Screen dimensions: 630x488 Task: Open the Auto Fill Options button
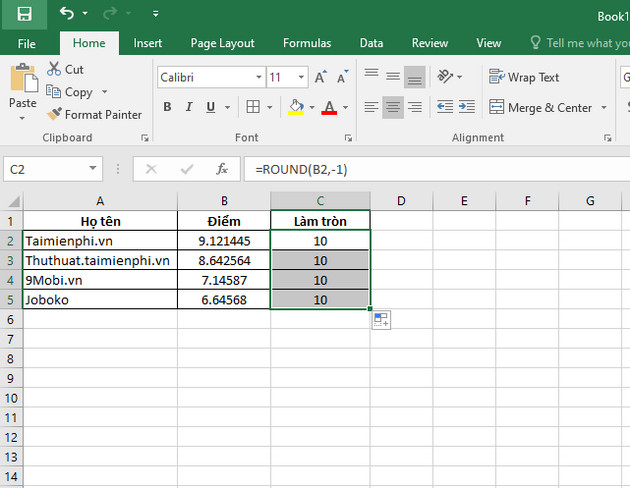(x=381, y=320)
